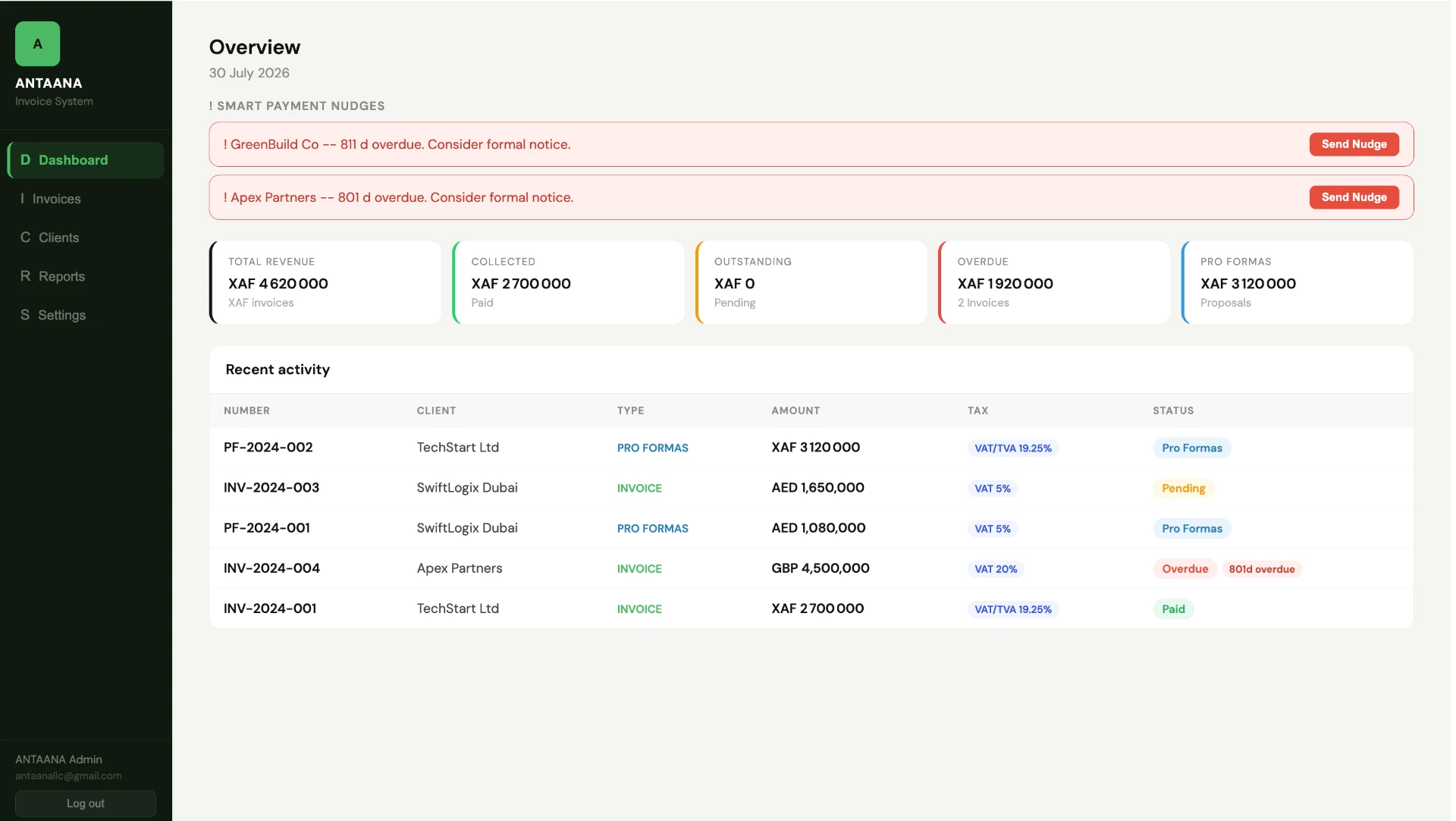Click the VAT 20% tax badge
1456x821 pixels.
(x=996, y=569)
